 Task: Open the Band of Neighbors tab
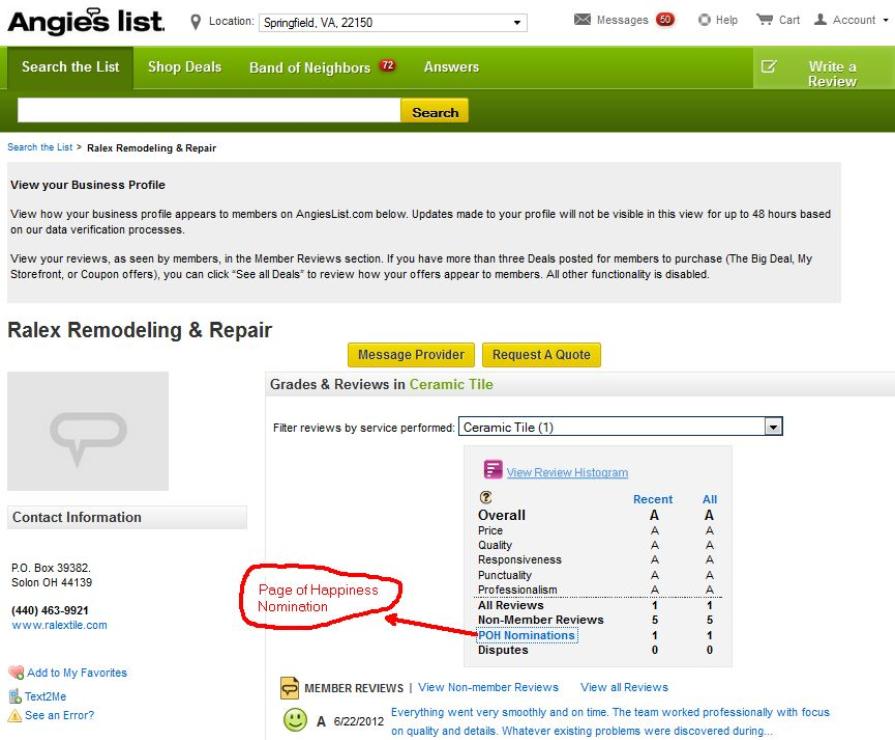coord(309,68)
